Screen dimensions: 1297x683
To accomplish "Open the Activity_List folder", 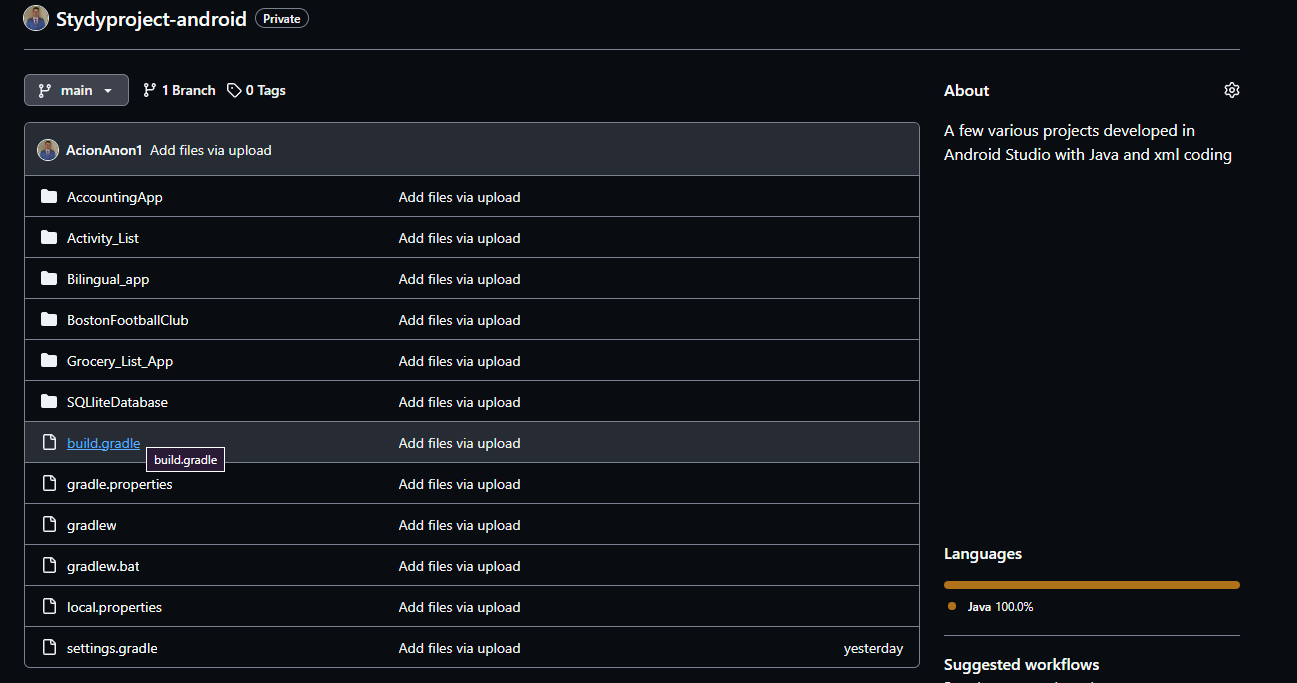I will pos(103,238).
